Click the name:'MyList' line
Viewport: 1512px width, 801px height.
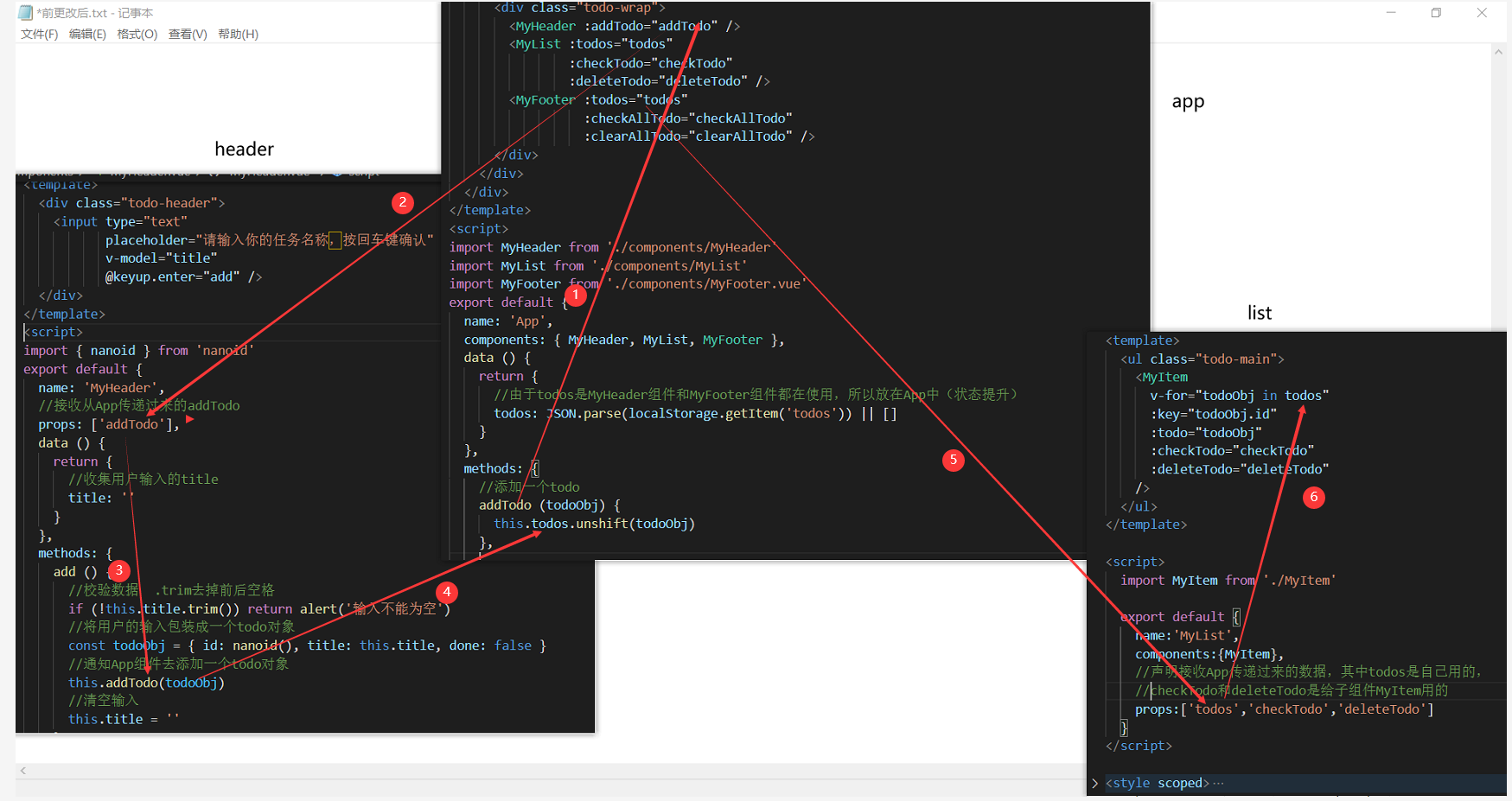click(x=1187, y=636)
